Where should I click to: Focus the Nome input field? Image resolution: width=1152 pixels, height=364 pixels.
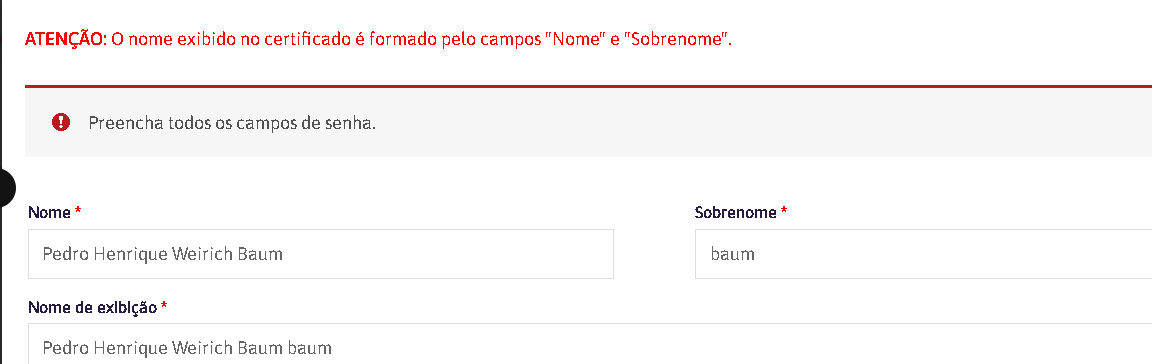(320, 254)
